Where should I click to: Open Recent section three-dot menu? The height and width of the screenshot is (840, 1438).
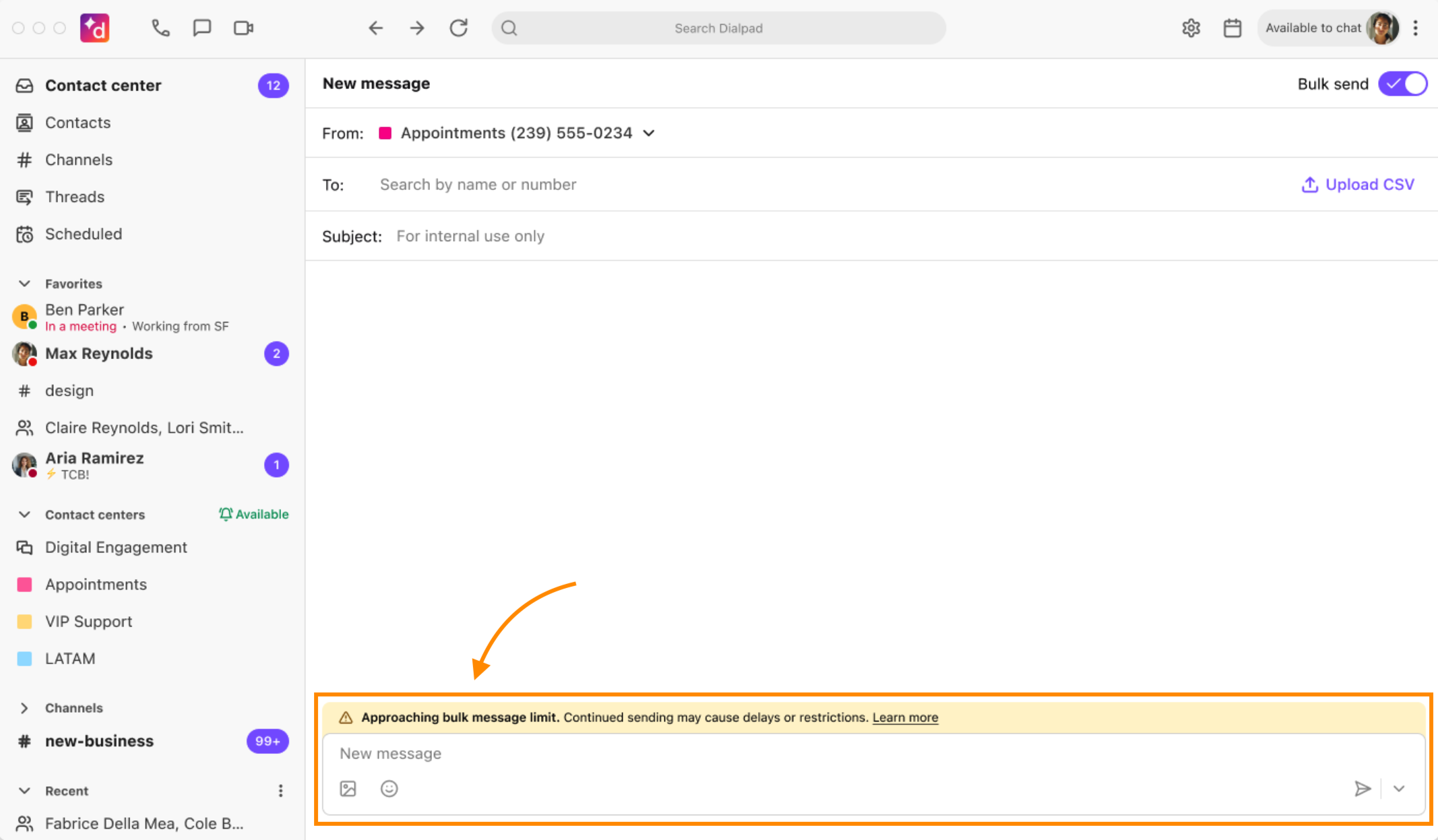(281, 791)
